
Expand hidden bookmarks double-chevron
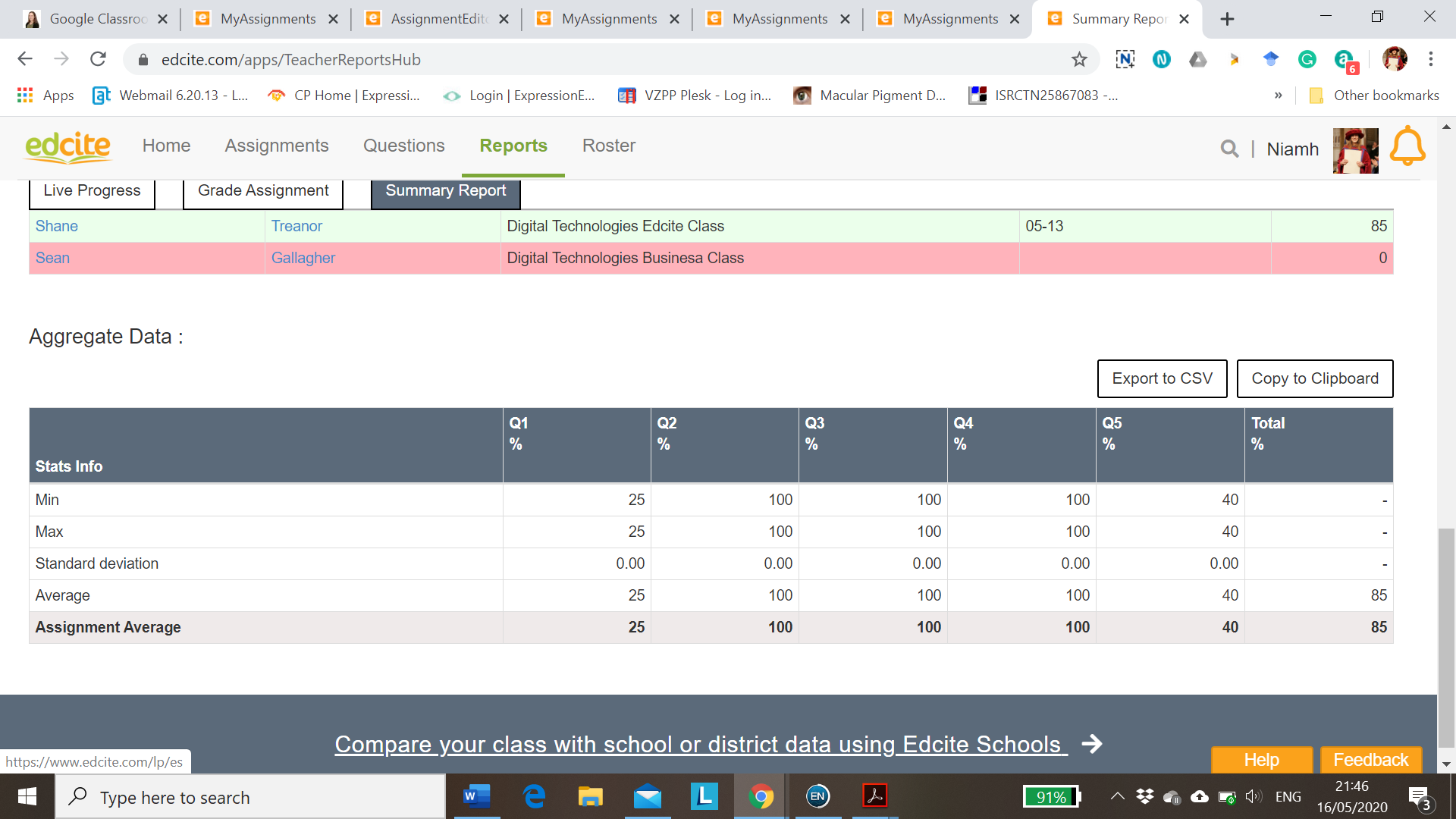coord(1278,96)
